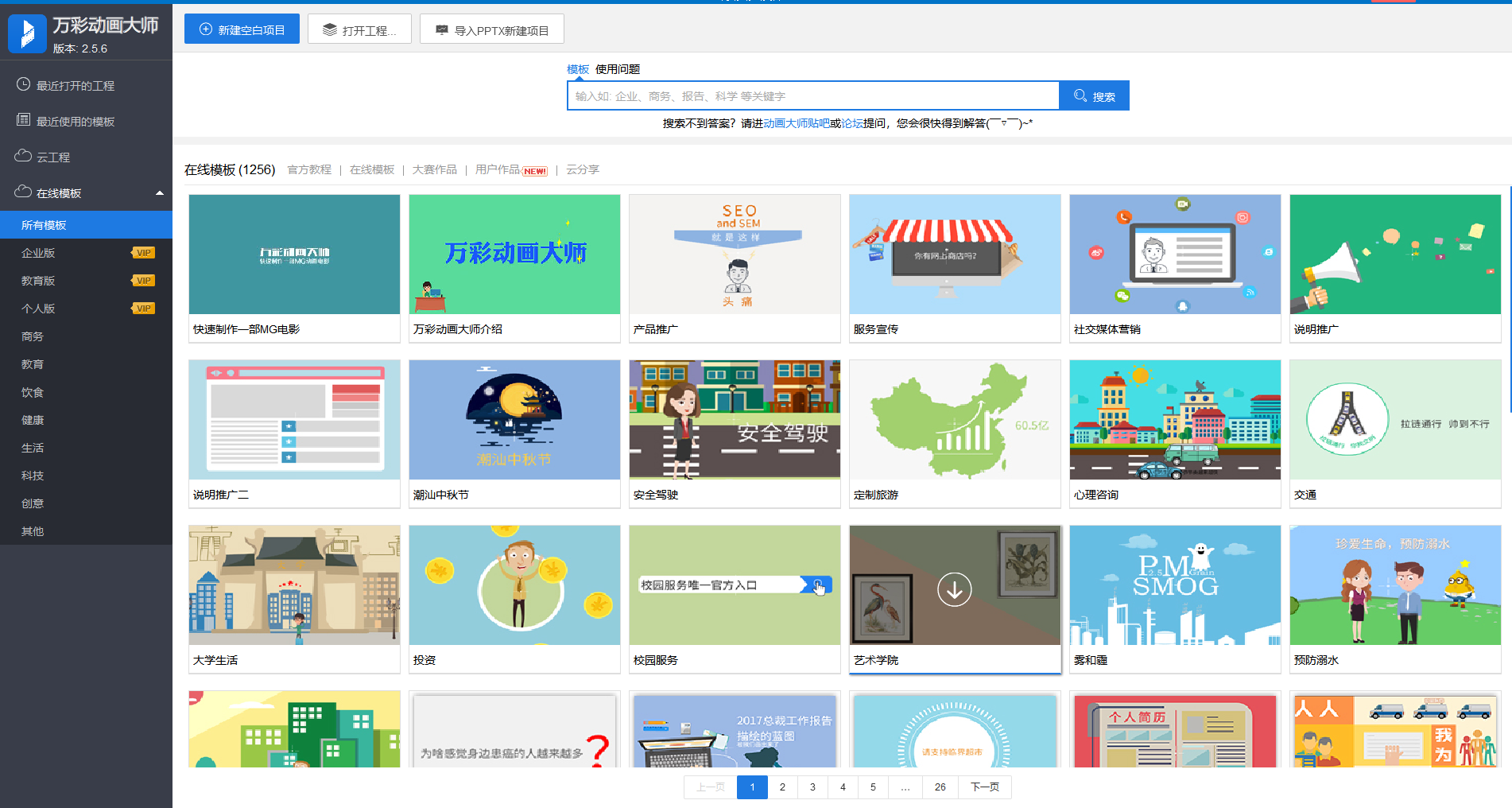This screenshot has height=808, width=1512.
Task: Open the 产品推广 template thumbnail
Action: tap(735, 254)
